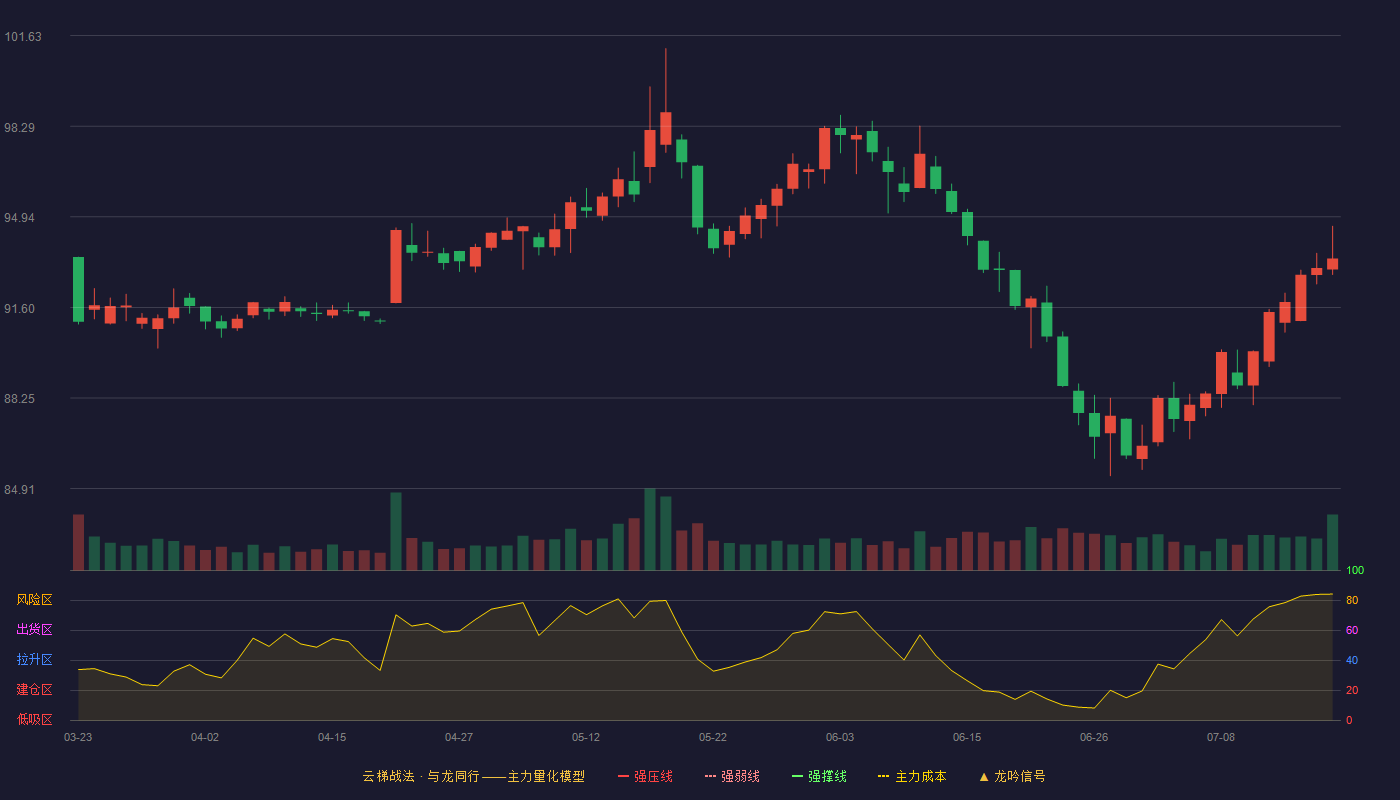Click the 拉升区 zone label
This screenshot has height=800, width=1400.
34,660
